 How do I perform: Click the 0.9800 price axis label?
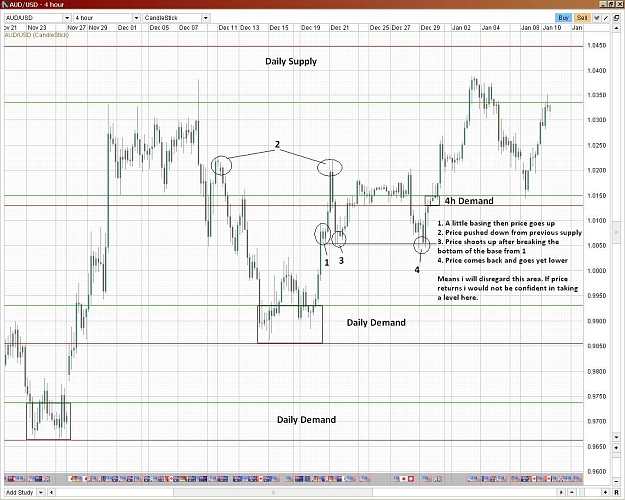[x=596, y=372]
